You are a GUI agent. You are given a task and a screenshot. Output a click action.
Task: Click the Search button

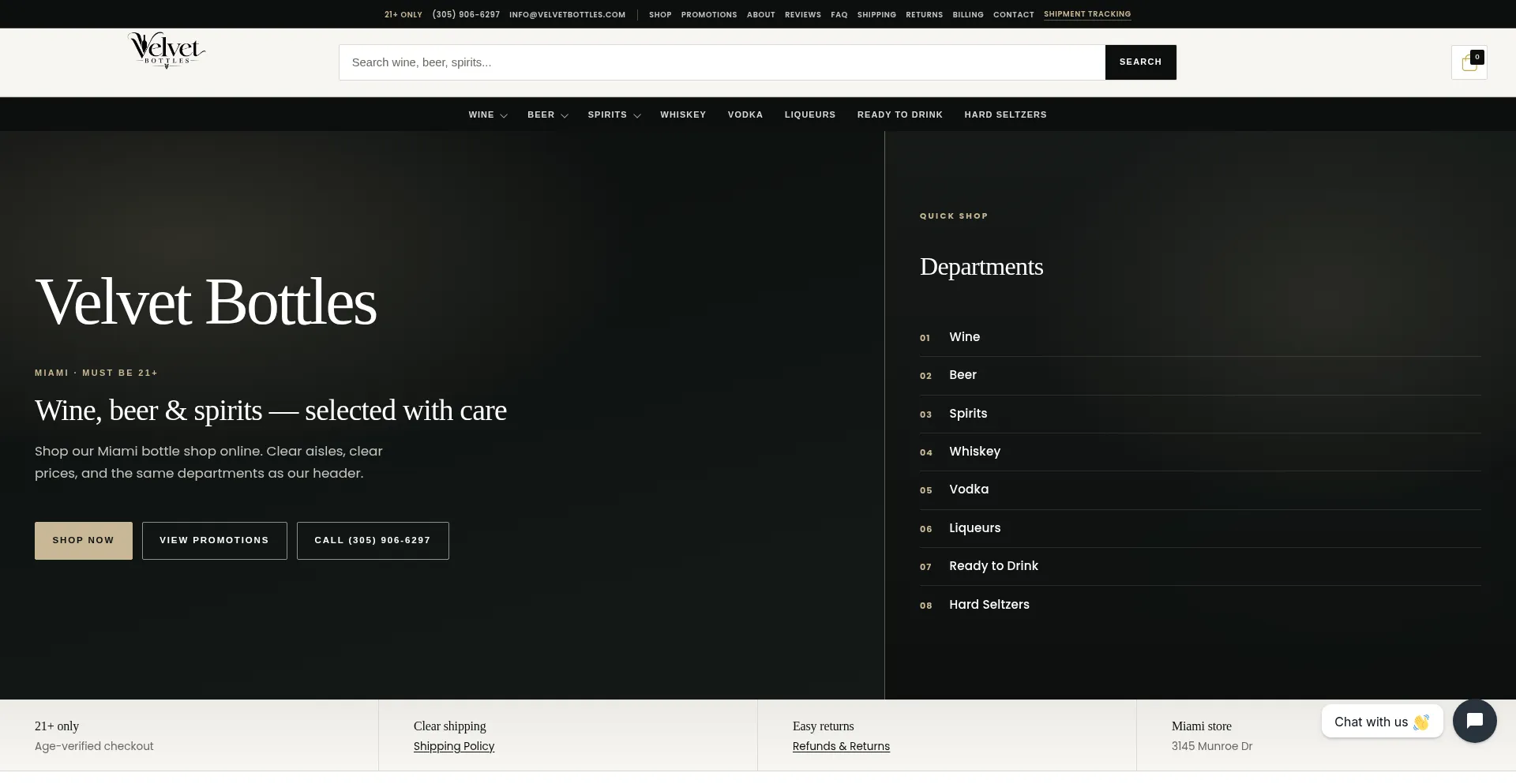coord(1140,62)
